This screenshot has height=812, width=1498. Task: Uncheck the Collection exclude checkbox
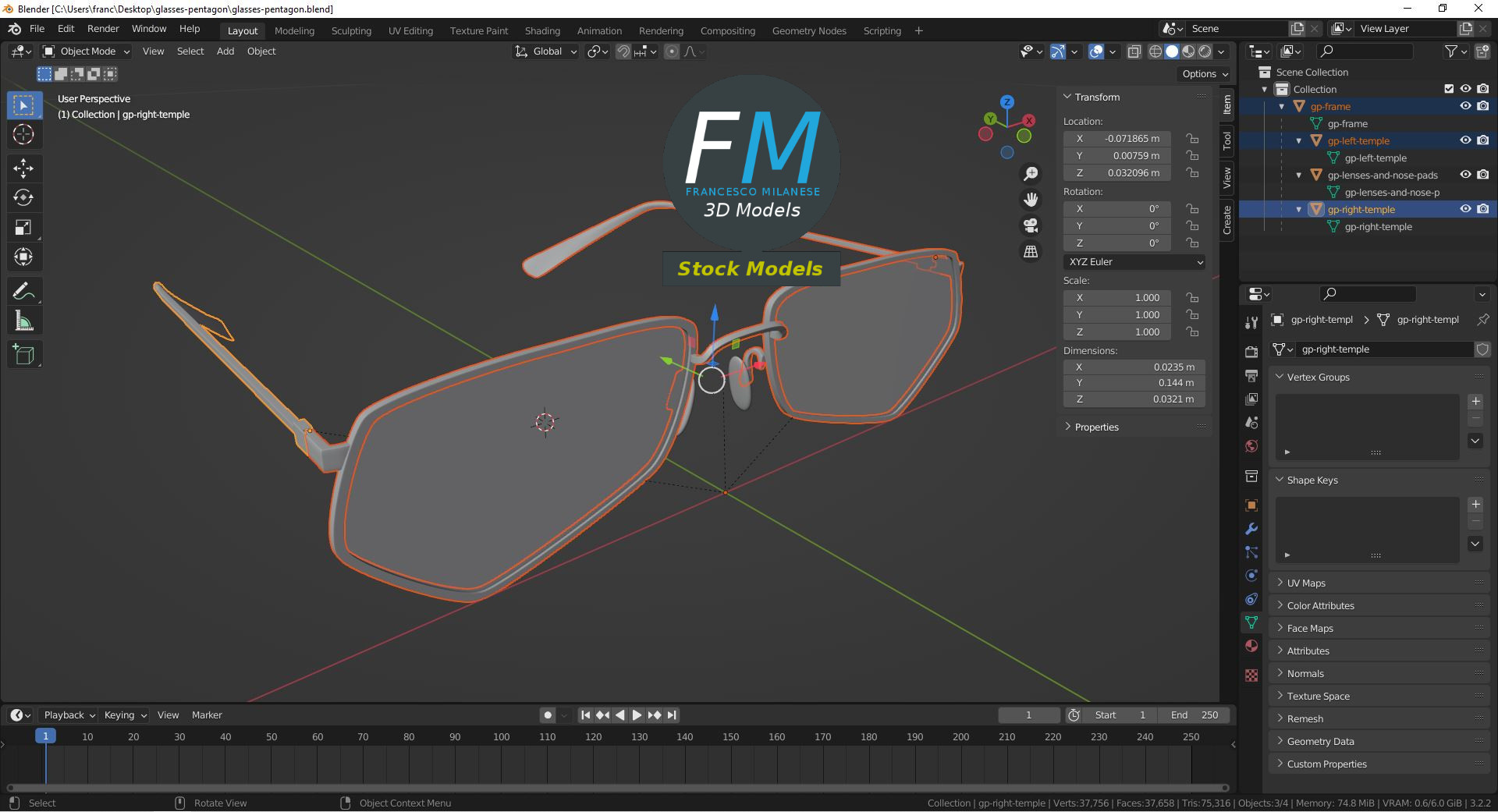[x=1449, y=89]
